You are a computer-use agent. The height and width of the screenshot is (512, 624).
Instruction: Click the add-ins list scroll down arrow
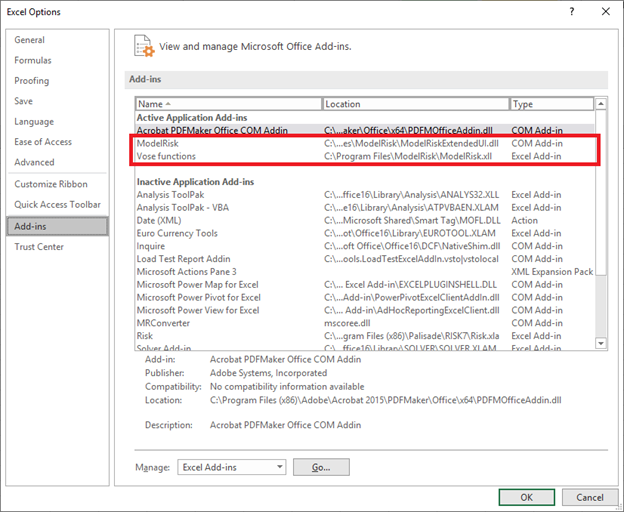[601, 343]
